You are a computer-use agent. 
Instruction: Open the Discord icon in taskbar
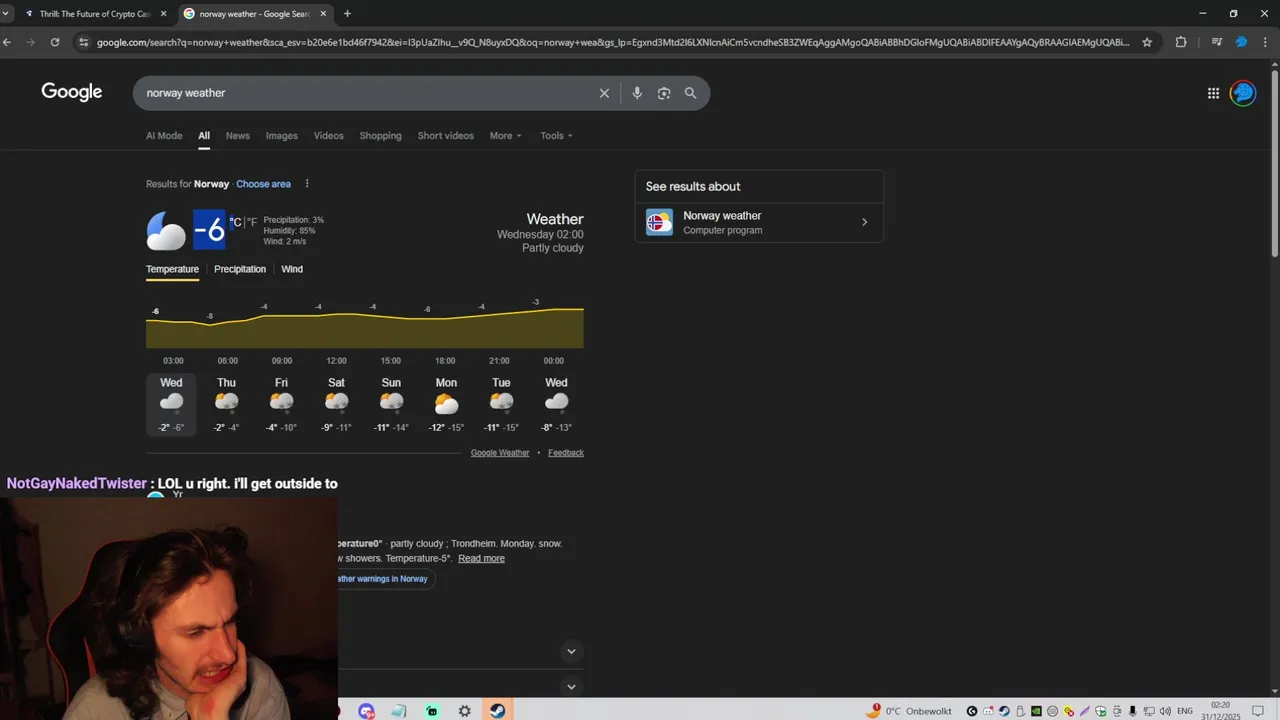click(367, 711)
